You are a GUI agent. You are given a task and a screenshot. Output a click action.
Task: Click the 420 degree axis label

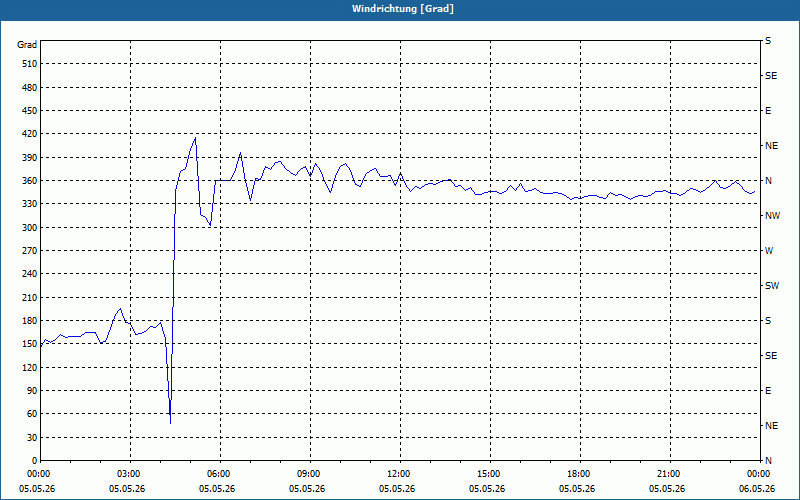30,134
